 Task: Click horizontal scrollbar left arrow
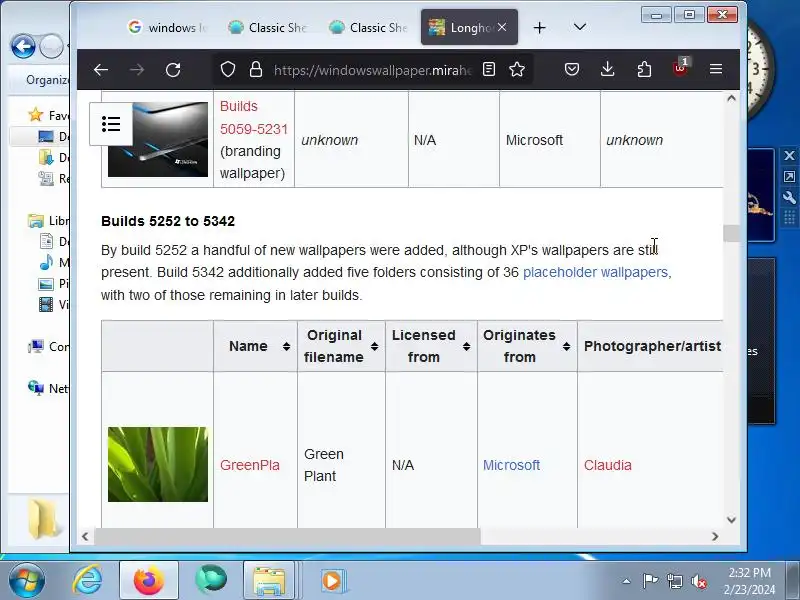coord(85,536)
